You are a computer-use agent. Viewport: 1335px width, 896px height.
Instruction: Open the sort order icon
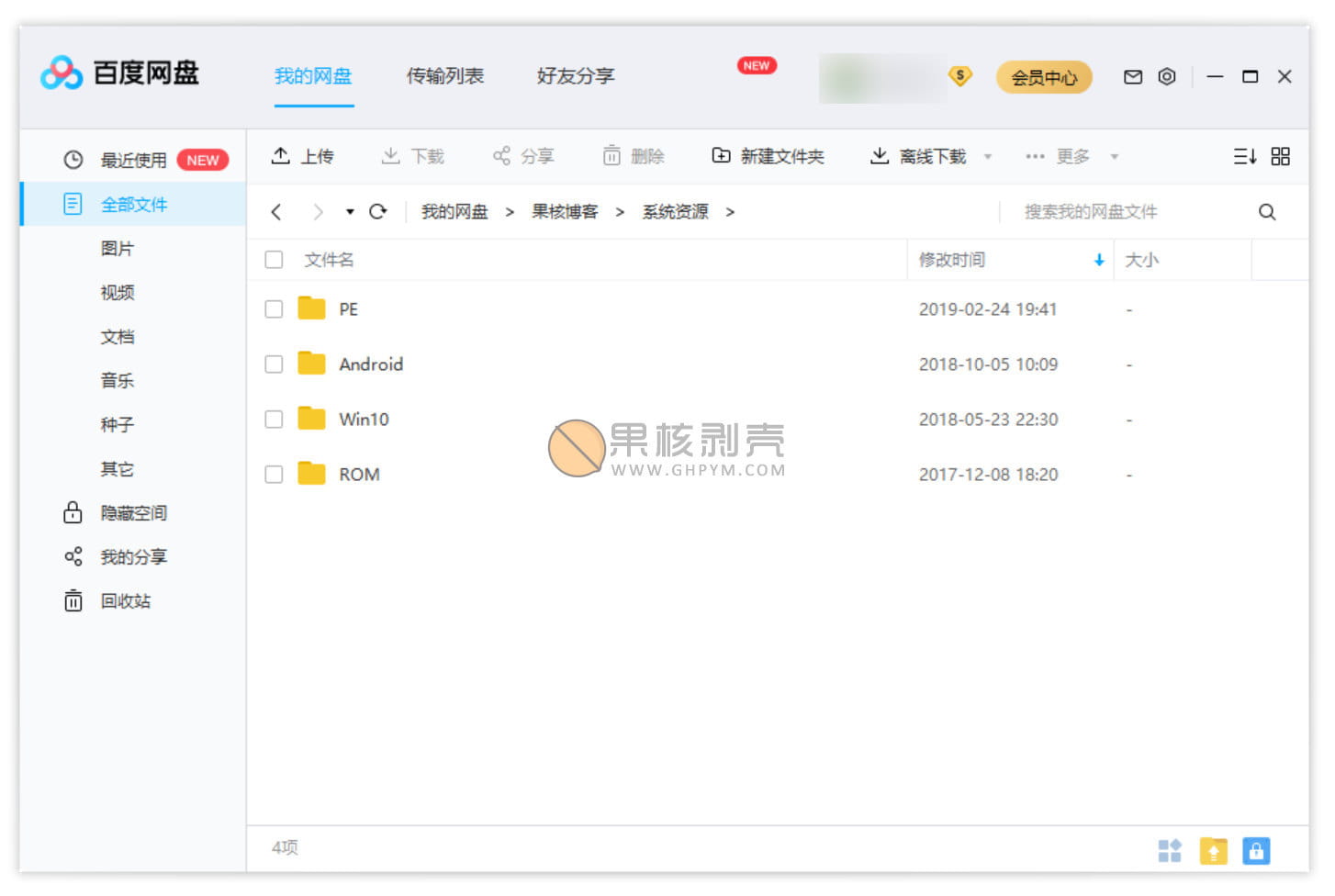coord(1245,156)
